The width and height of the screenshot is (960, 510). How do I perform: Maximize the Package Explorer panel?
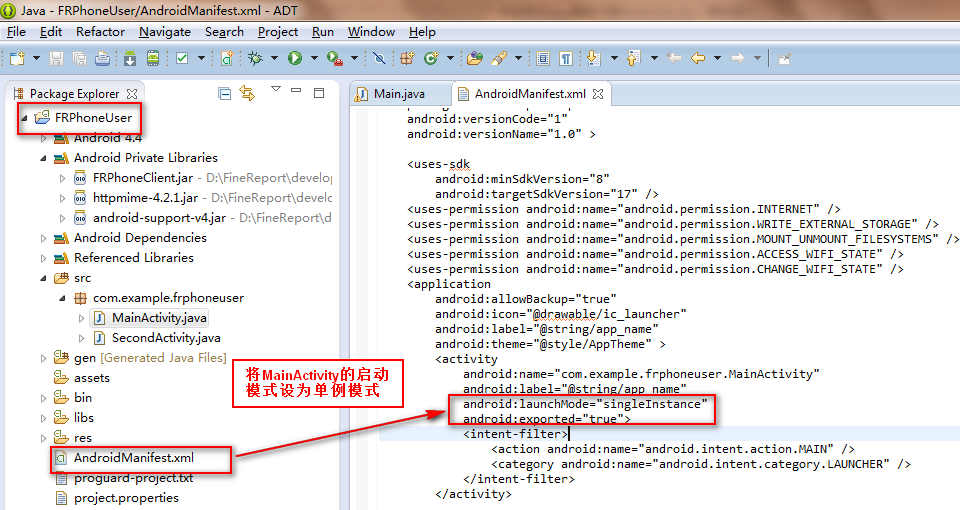(319, 93)
